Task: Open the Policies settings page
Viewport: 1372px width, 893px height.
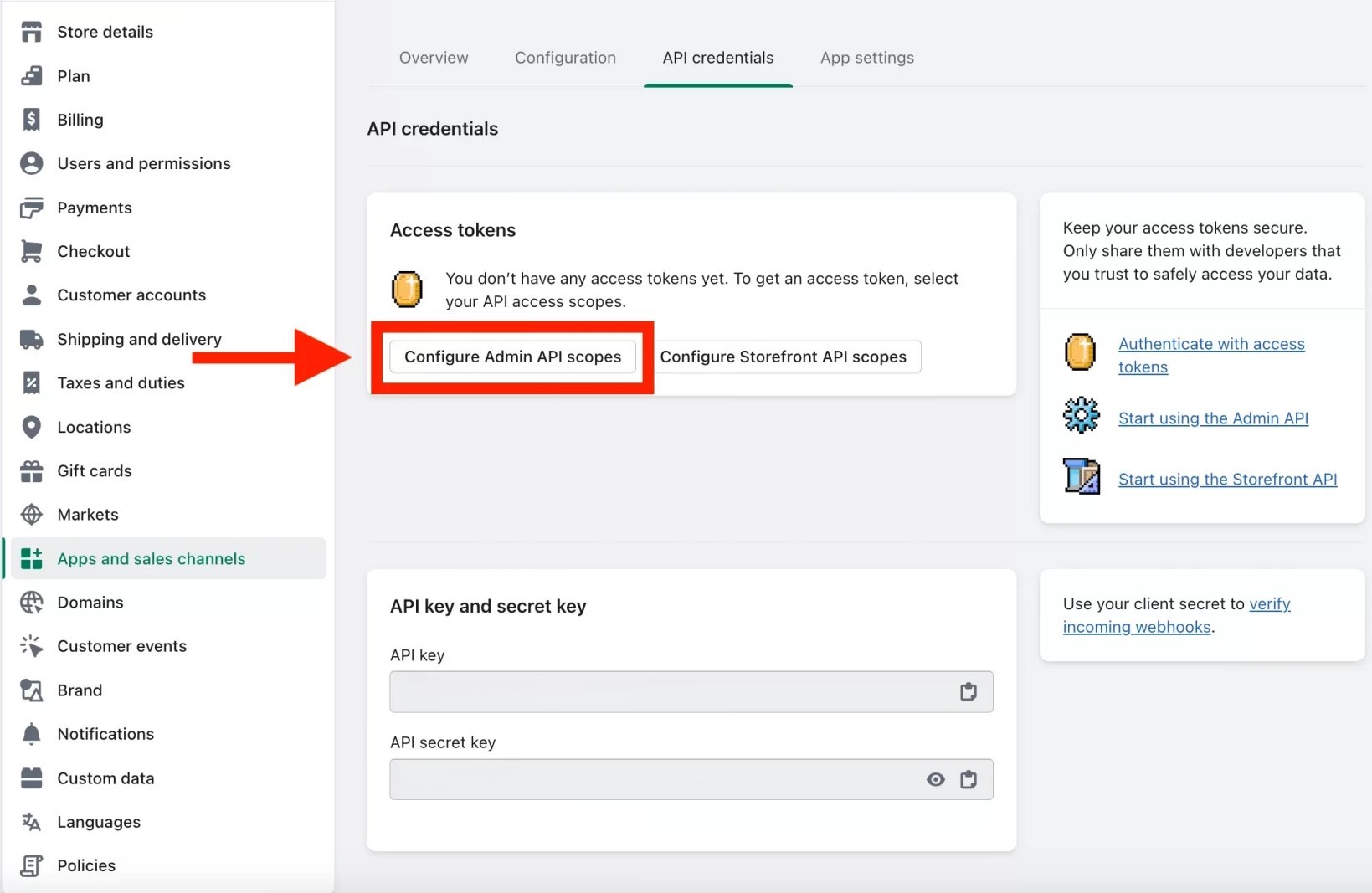Action: [86, 865]
